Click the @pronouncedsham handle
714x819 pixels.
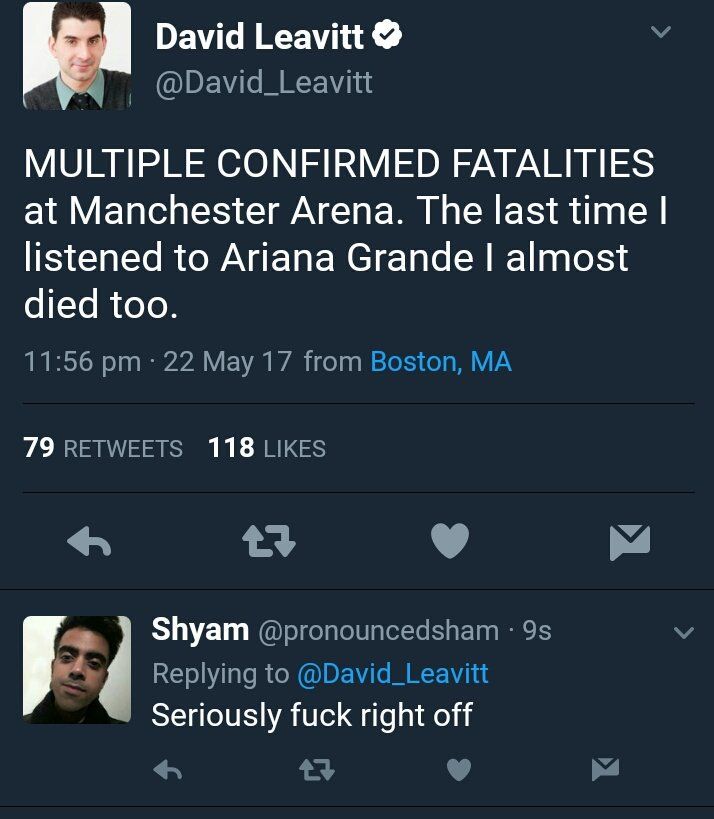(x=379, y=631)
